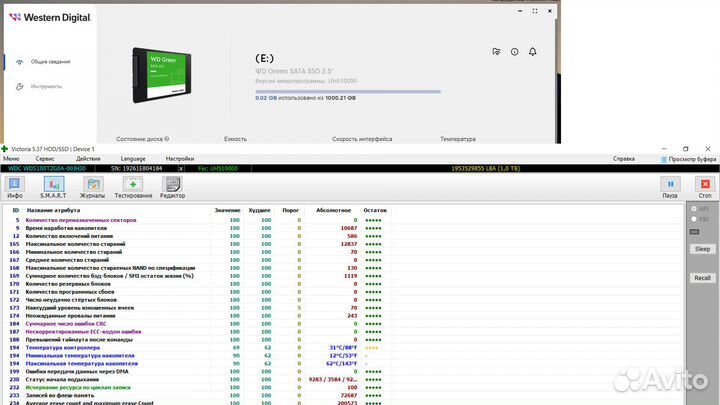Click the Остаток column header
This screenshot has height=405, width=720.
pyautogui.click(x=375, y=210)
